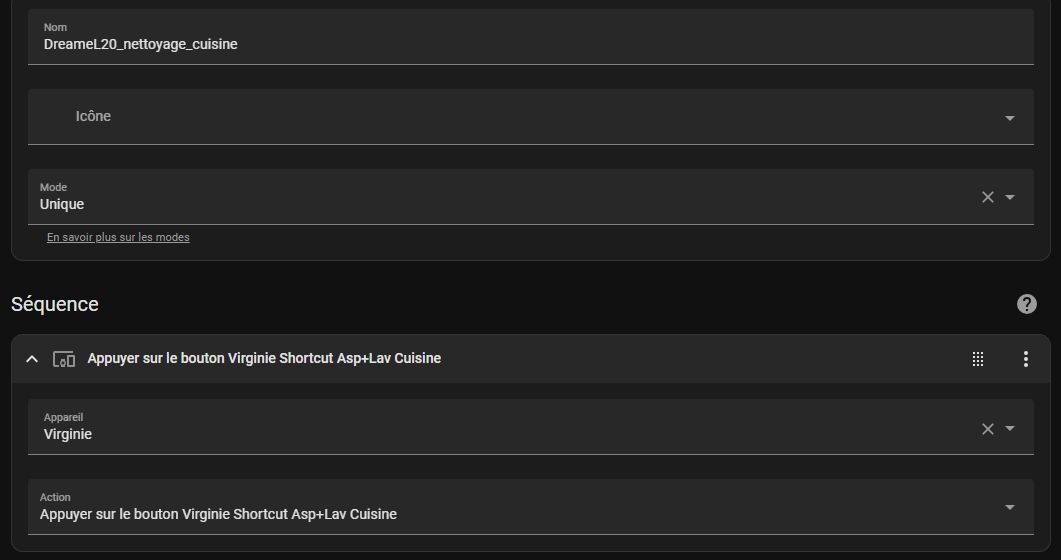Screen dimensions: 1061x560
Task: Select the Mode value Unique
Action: 62,204
